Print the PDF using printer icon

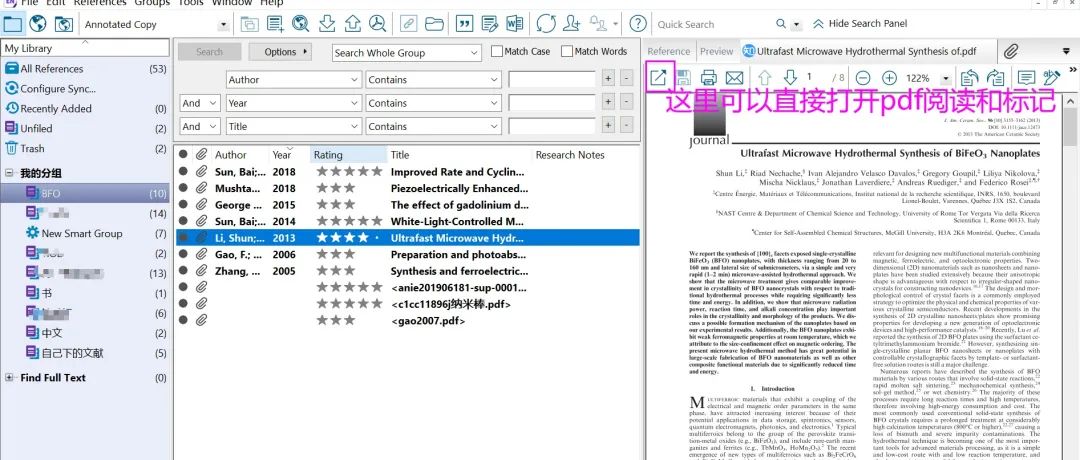[709, 78]
